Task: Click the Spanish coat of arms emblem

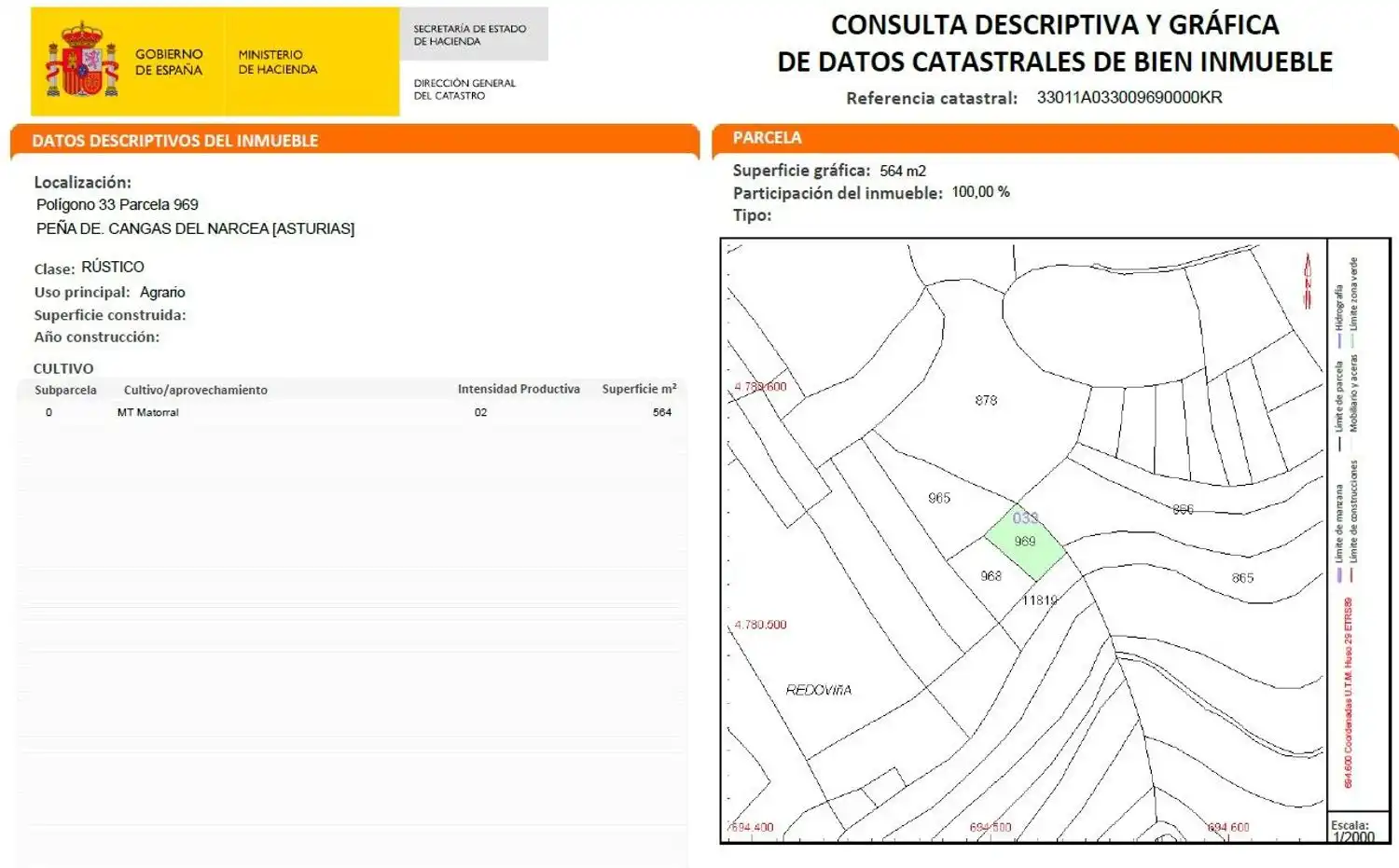Action: 82,61
